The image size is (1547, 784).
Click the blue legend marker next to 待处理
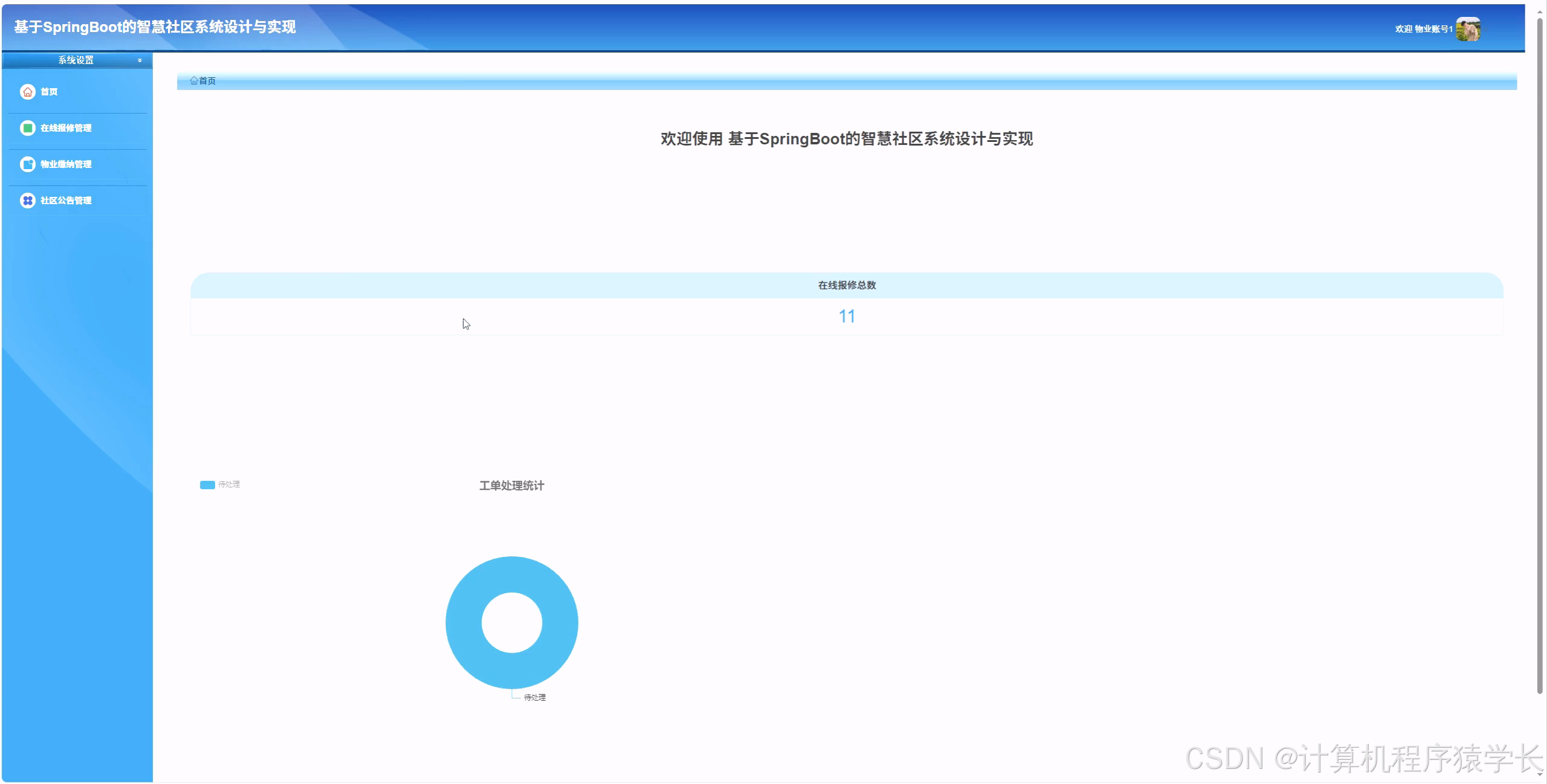click(x=207, y=484)
